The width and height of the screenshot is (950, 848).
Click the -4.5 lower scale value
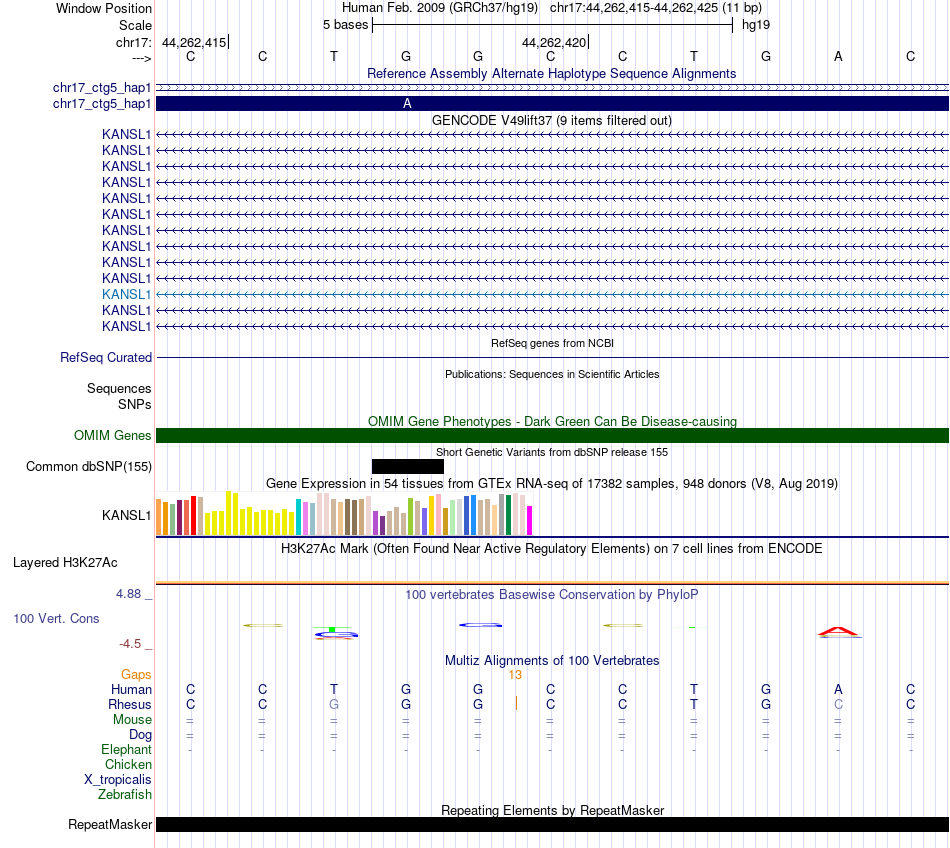tap(130, 644)
